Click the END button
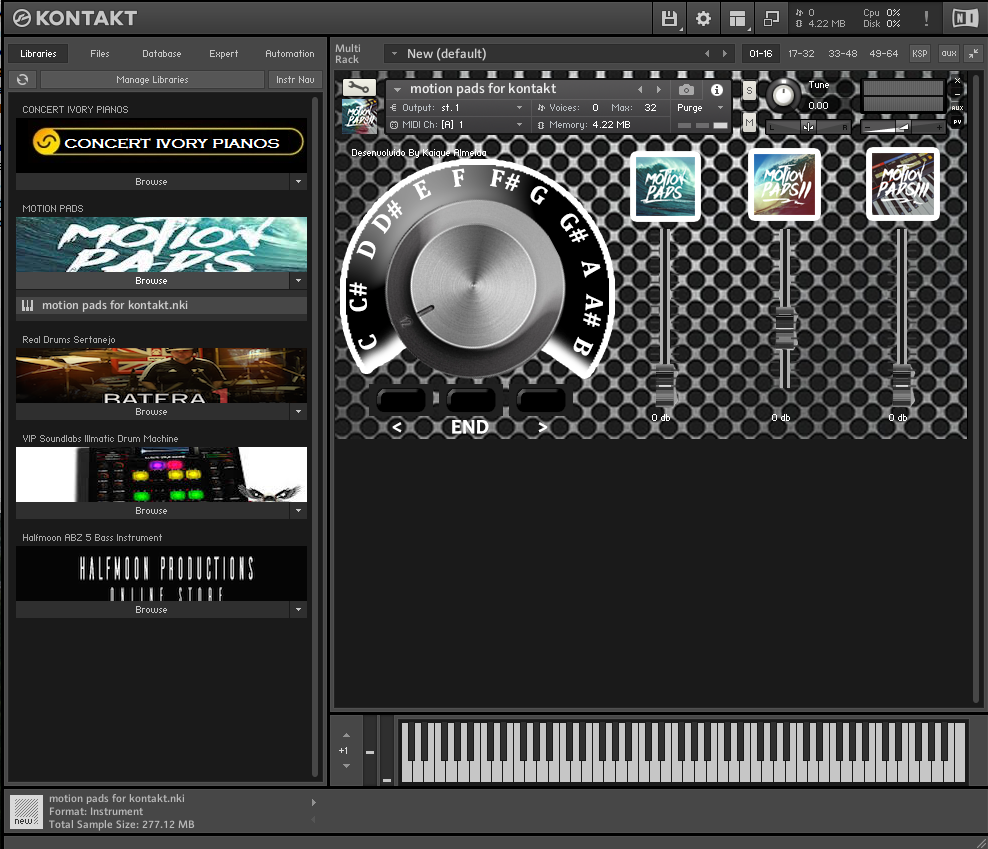This screenshot has width=988, height=849. click(x=469, y=427)
